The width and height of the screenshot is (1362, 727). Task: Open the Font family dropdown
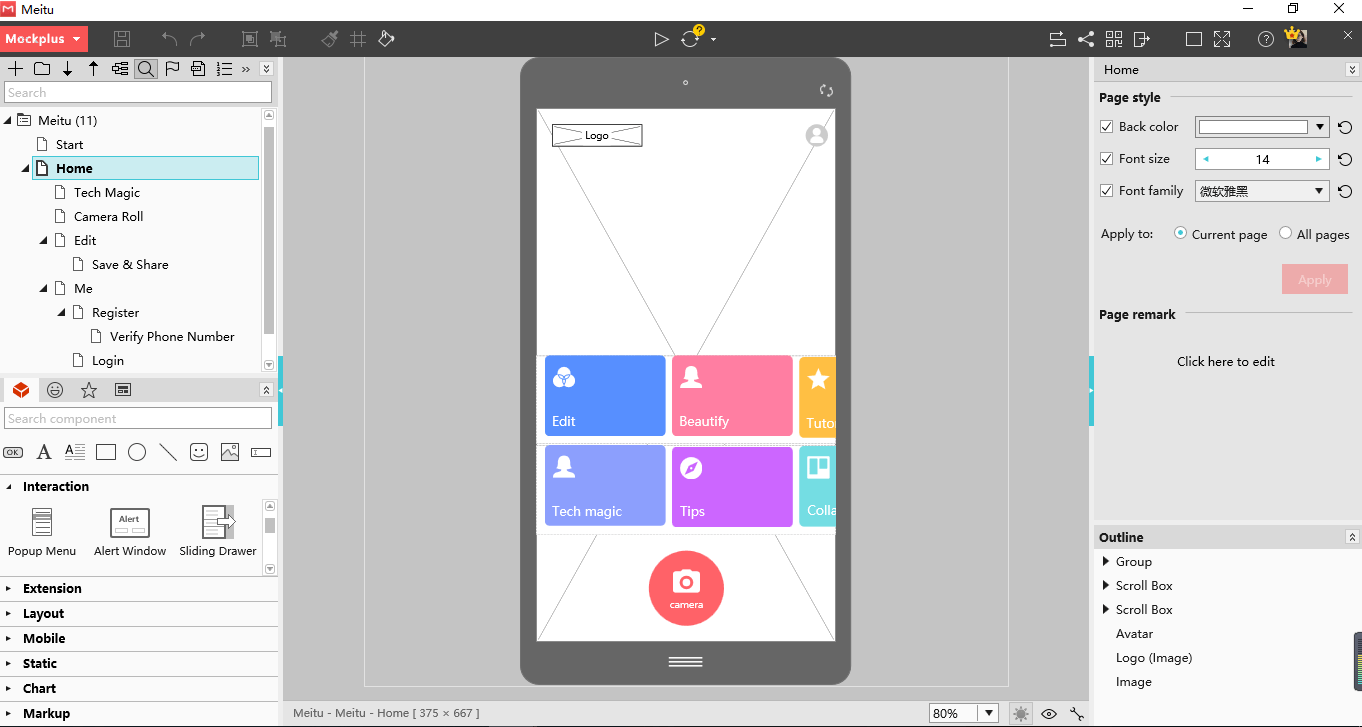pos(1320,191)
